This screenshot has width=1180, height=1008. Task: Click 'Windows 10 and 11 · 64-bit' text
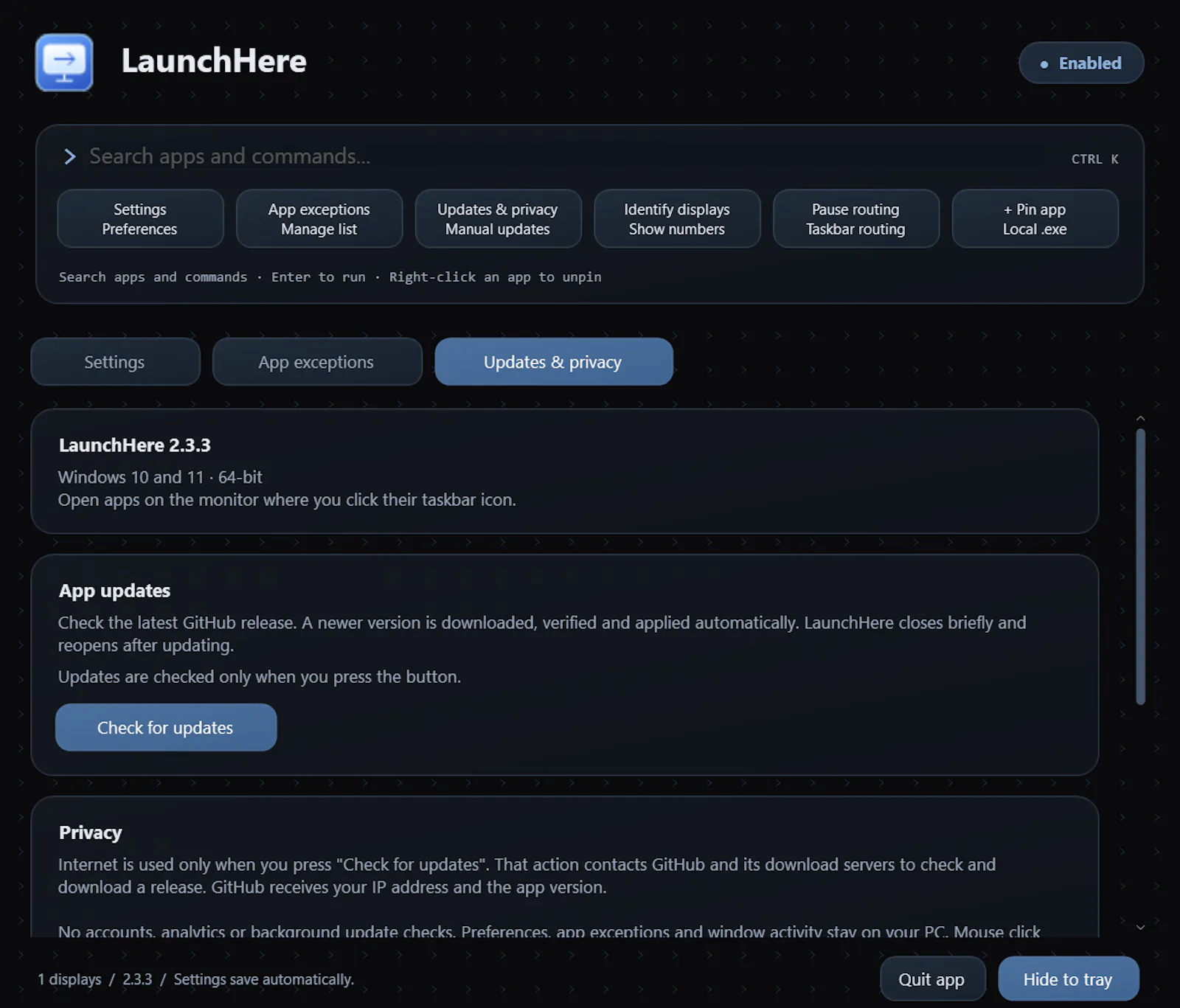[x=160, y=477]
